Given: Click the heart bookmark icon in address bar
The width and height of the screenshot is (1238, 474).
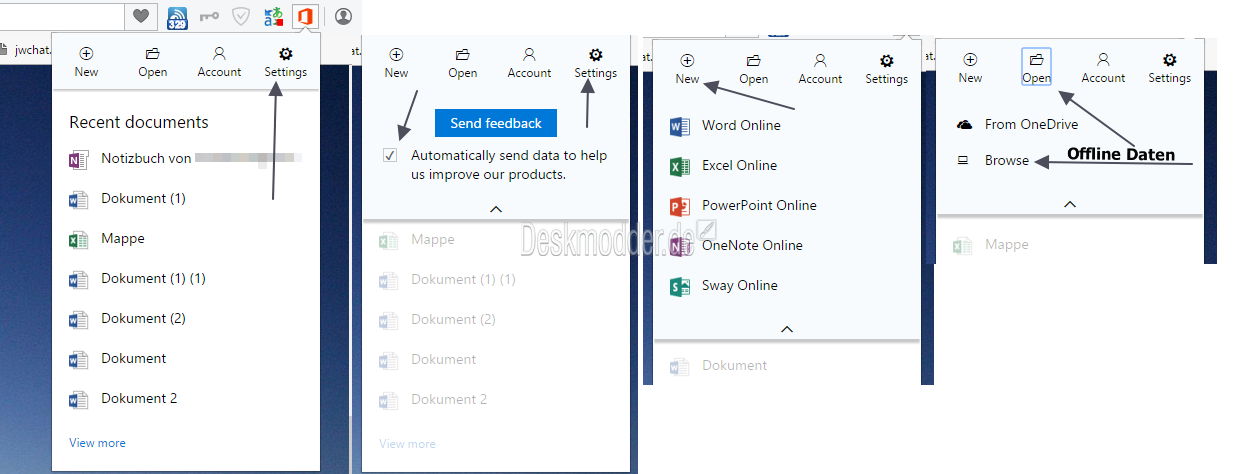Looking at the screenshot, I should (141, 17).
